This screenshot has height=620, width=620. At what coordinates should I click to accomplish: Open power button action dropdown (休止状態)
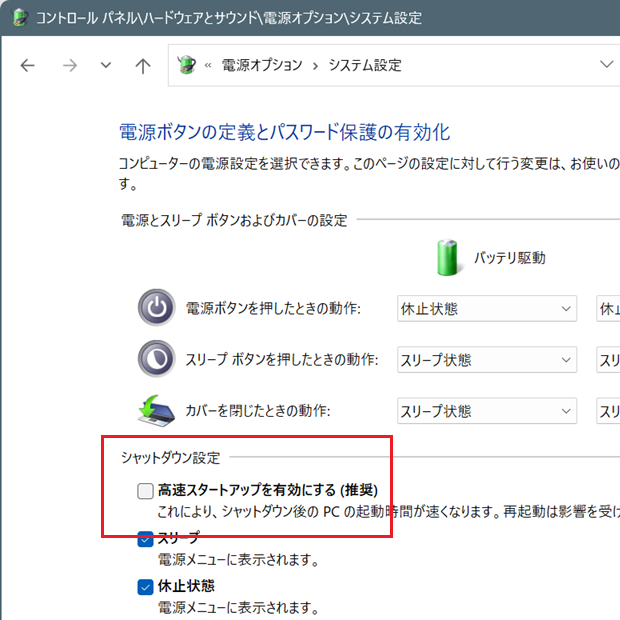[x=486, y=309]
